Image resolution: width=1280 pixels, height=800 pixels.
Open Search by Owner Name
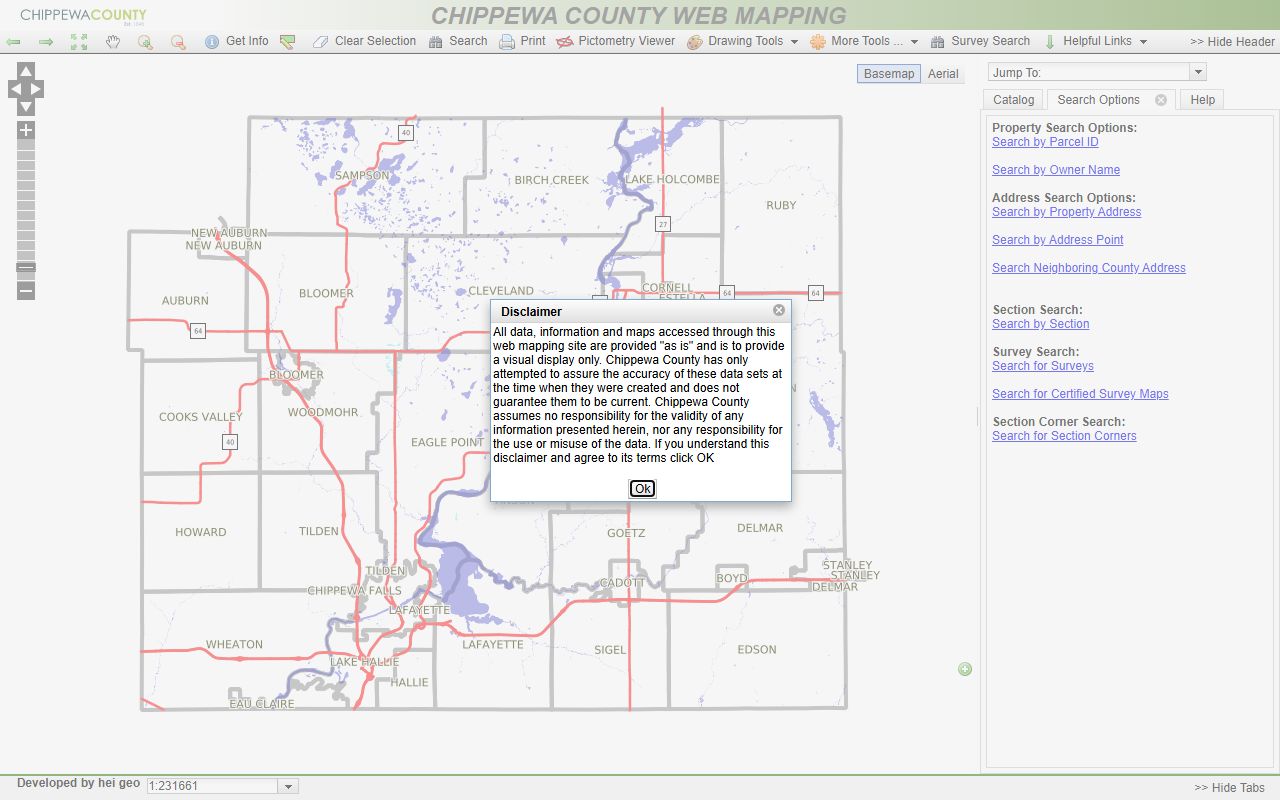[x=1056, y=170]
